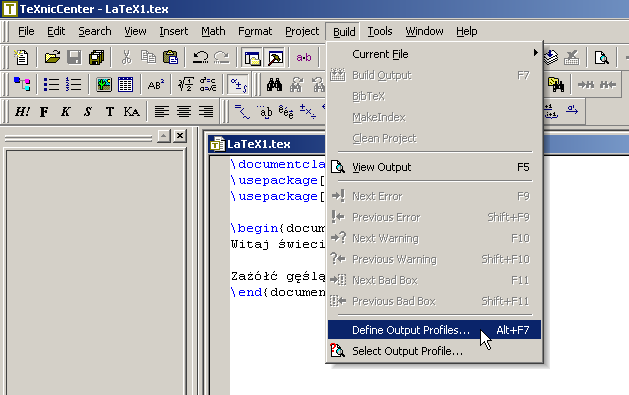Apply italic with the K icon

tap(66, 111)
